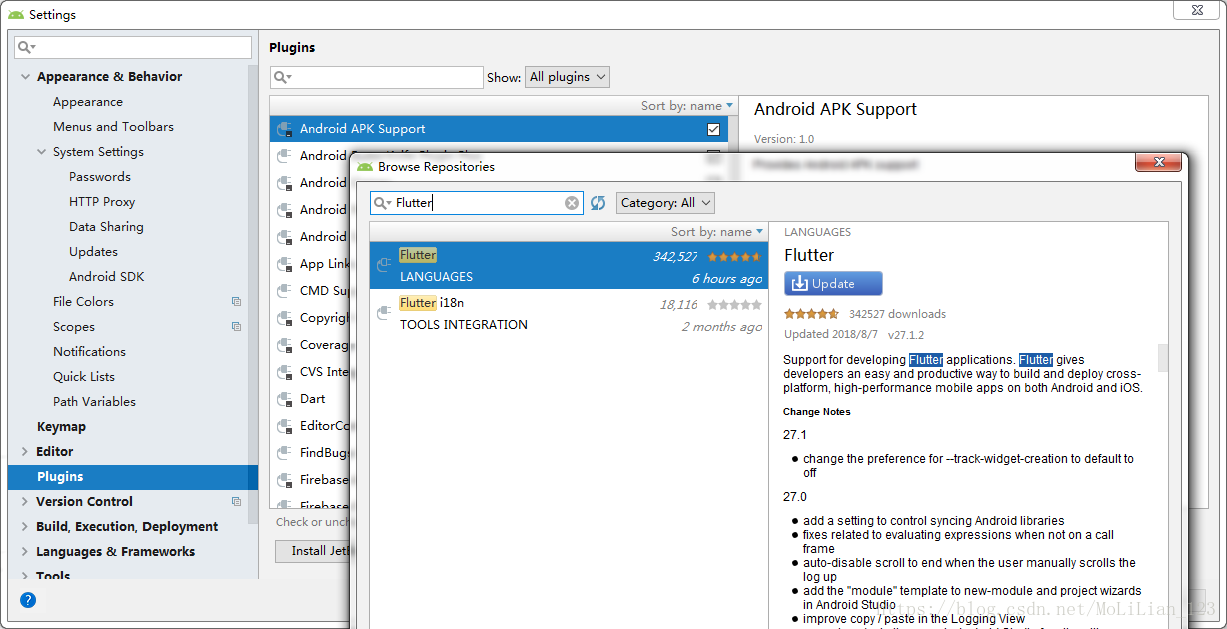Open Path Variables settings
The height and width of the screenshot is (629, 1227).
(94, 402)
